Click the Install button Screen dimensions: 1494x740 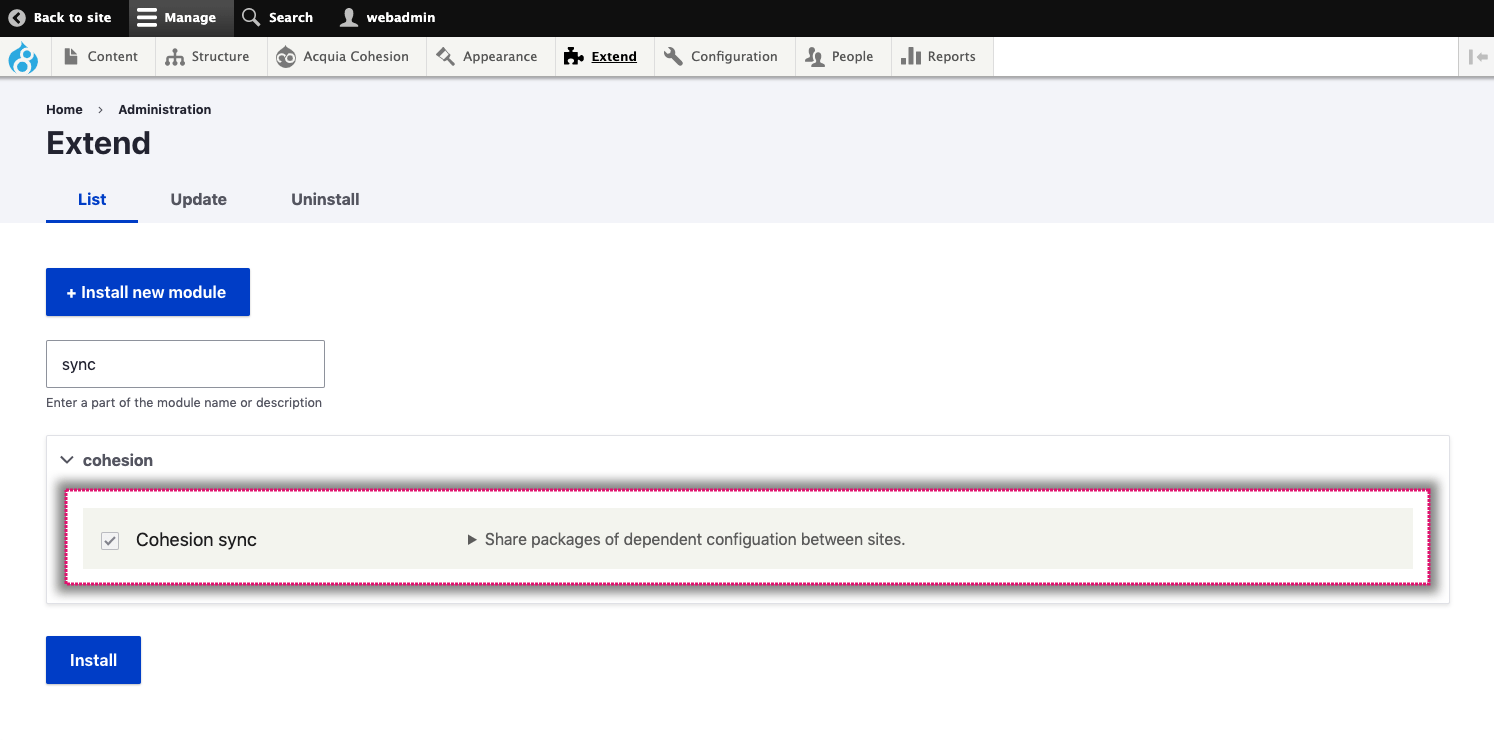(93, 660)
